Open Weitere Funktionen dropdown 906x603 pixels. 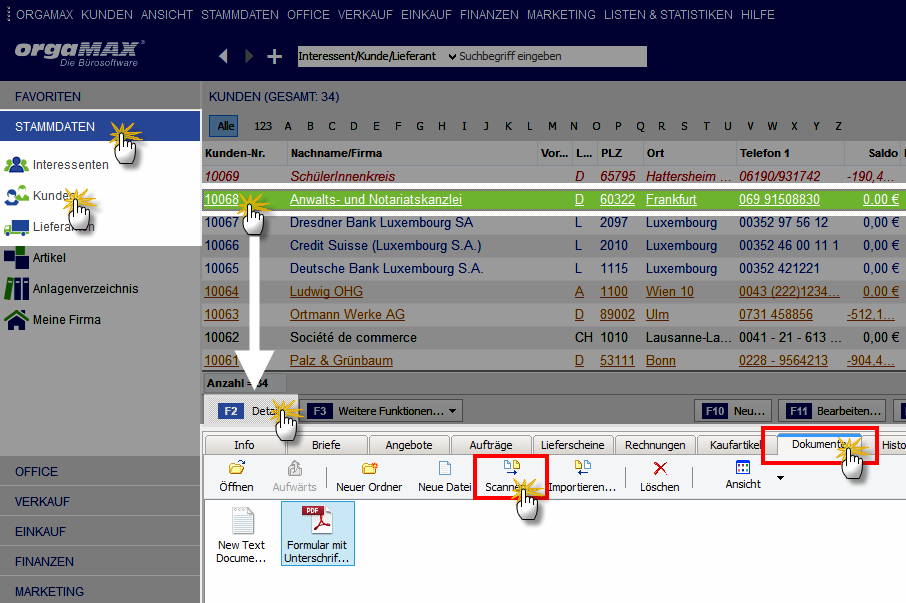click(381, 411)
